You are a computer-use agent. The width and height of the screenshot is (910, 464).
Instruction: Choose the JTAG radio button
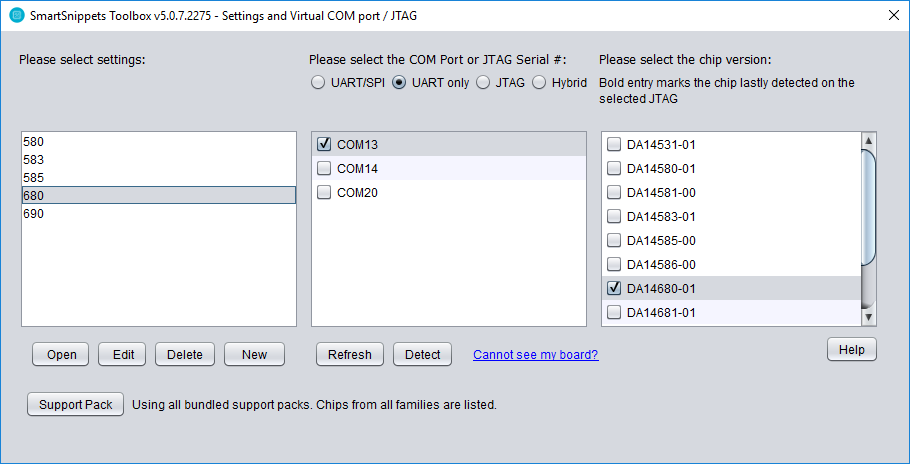click(x=483, y=83)
